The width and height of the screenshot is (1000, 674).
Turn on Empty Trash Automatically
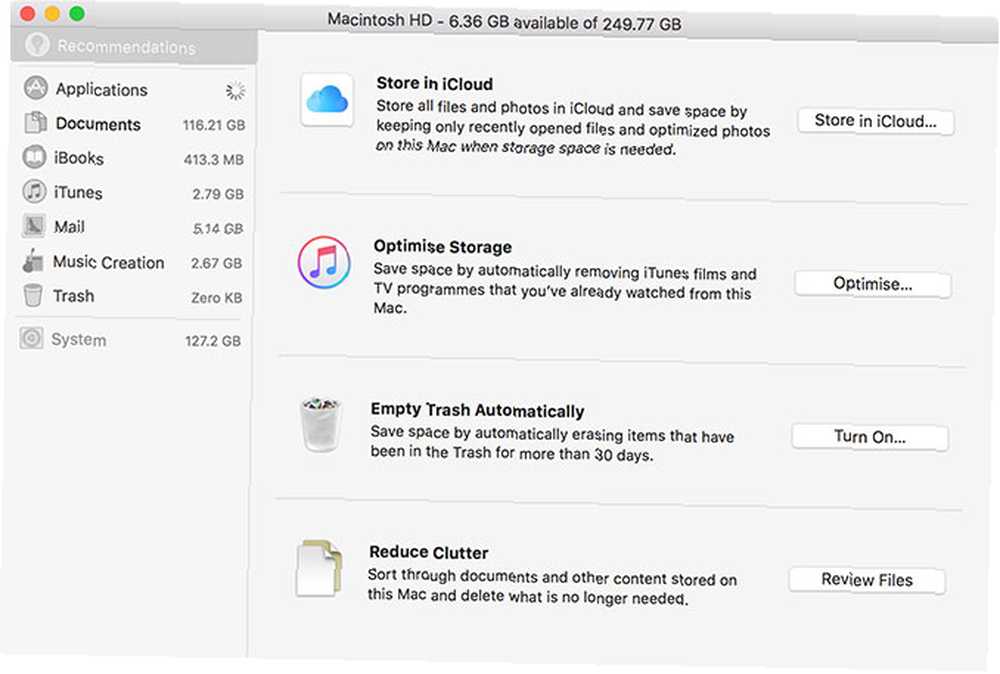(x=870, y=437)
